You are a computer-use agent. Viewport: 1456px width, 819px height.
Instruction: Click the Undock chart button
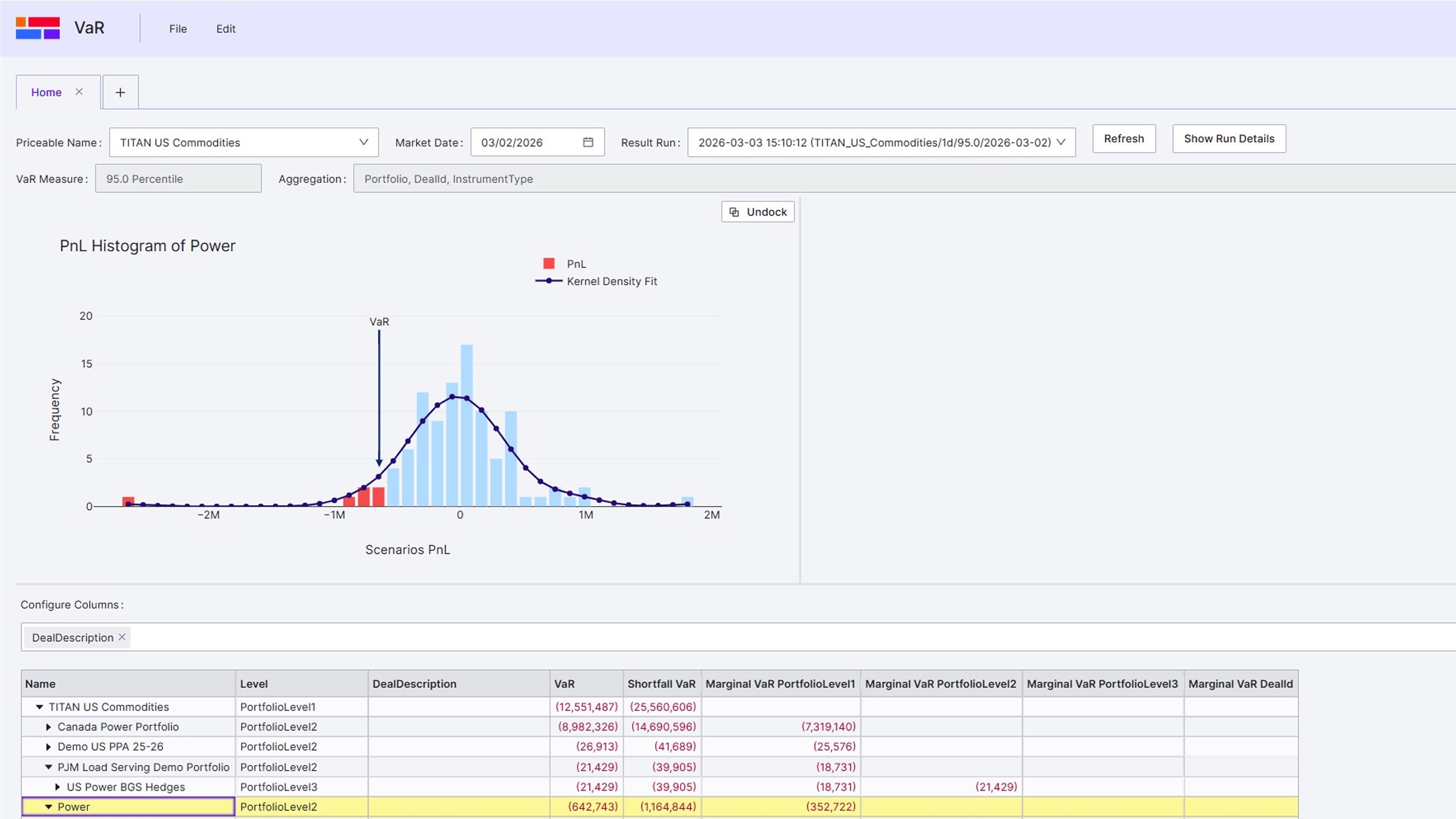pos(758,212)
